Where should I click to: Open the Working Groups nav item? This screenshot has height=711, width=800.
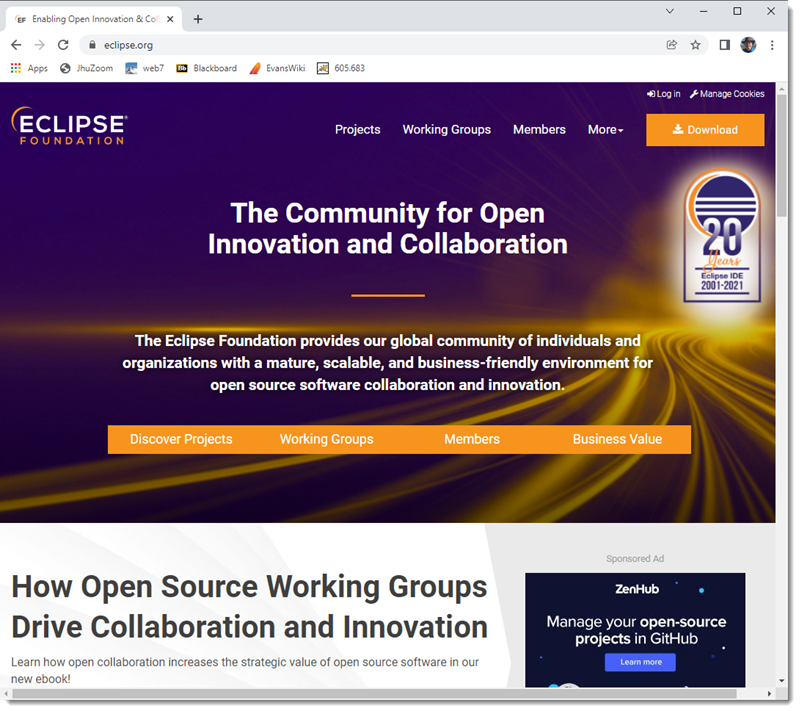point(446,130)
